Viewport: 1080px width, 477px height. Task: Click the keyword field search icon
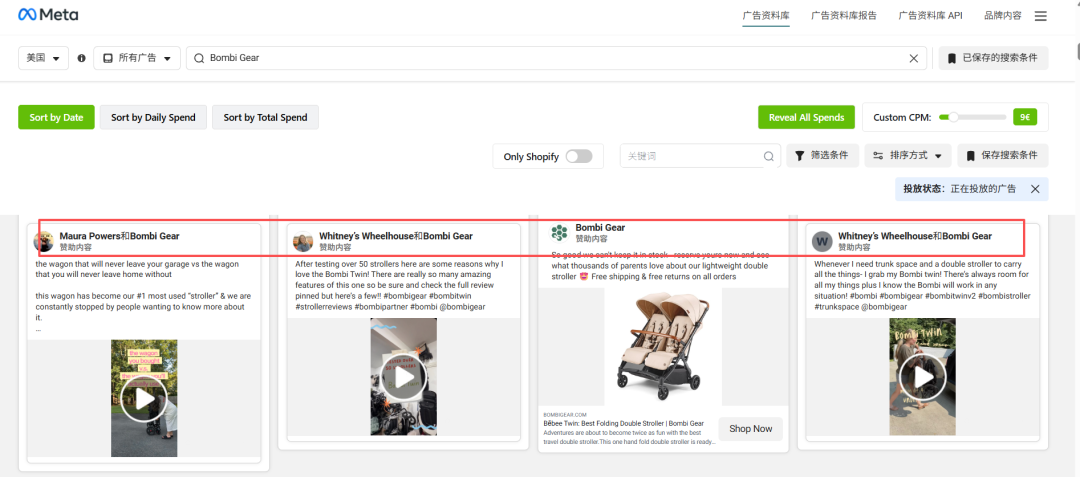point(769,156)
